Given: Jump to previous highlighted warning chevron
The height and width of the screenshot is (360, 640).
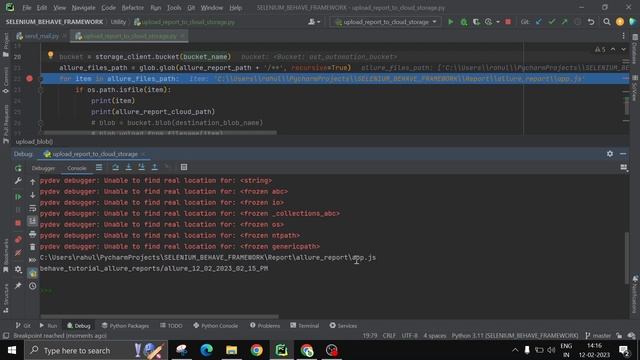Looking at the screenshot, I should click(x=613, y=49).
